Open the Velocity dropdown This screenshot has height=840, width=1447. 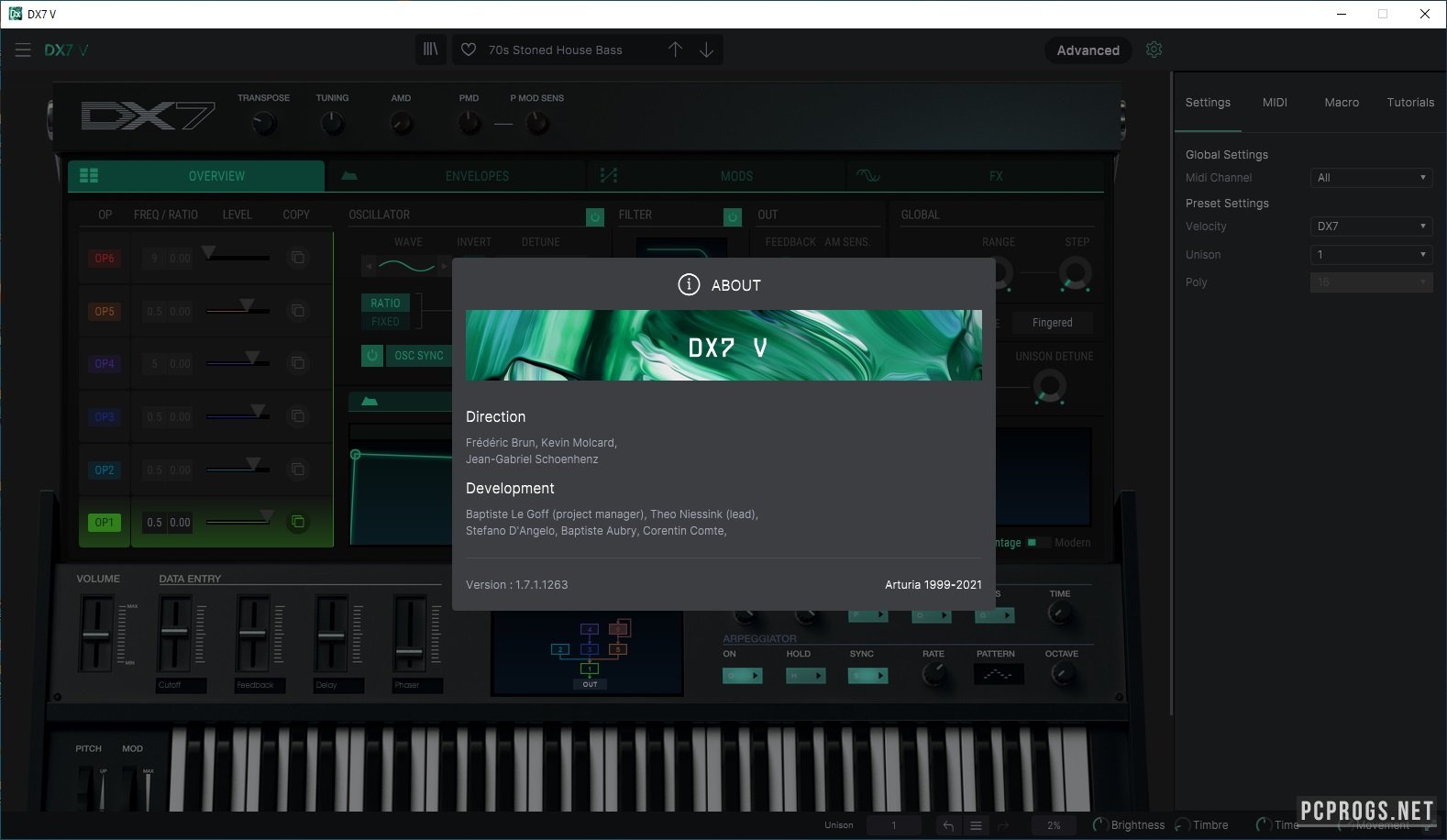click(1371, 227)
